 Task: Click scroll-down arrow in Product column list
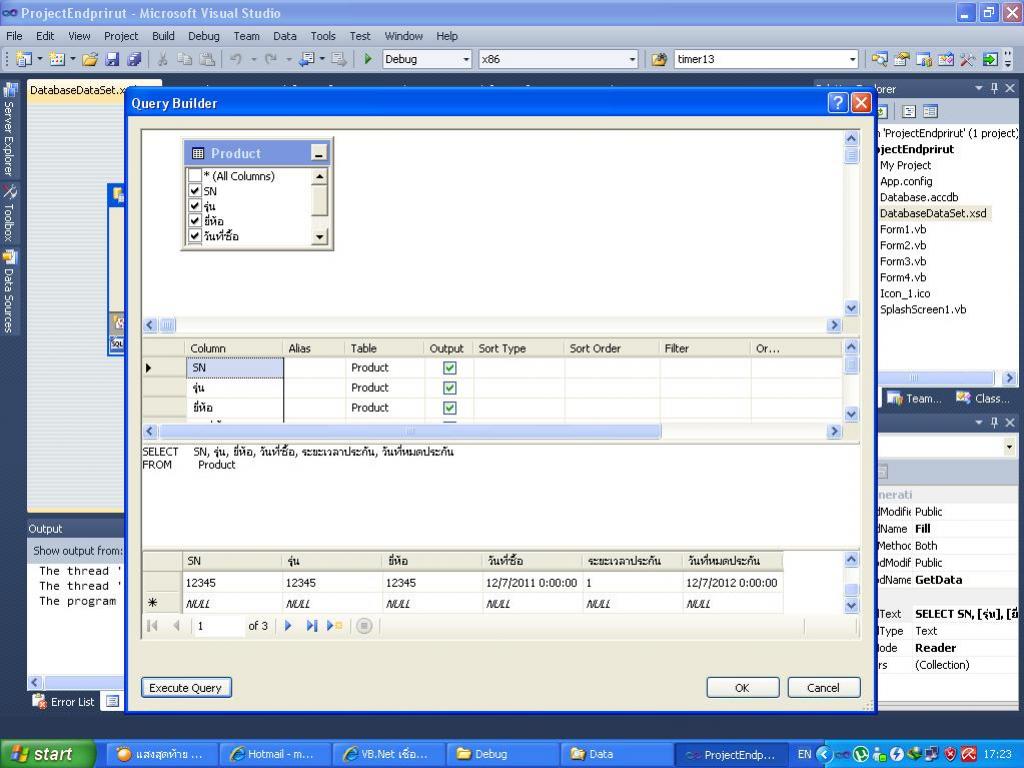click(319, 236)
